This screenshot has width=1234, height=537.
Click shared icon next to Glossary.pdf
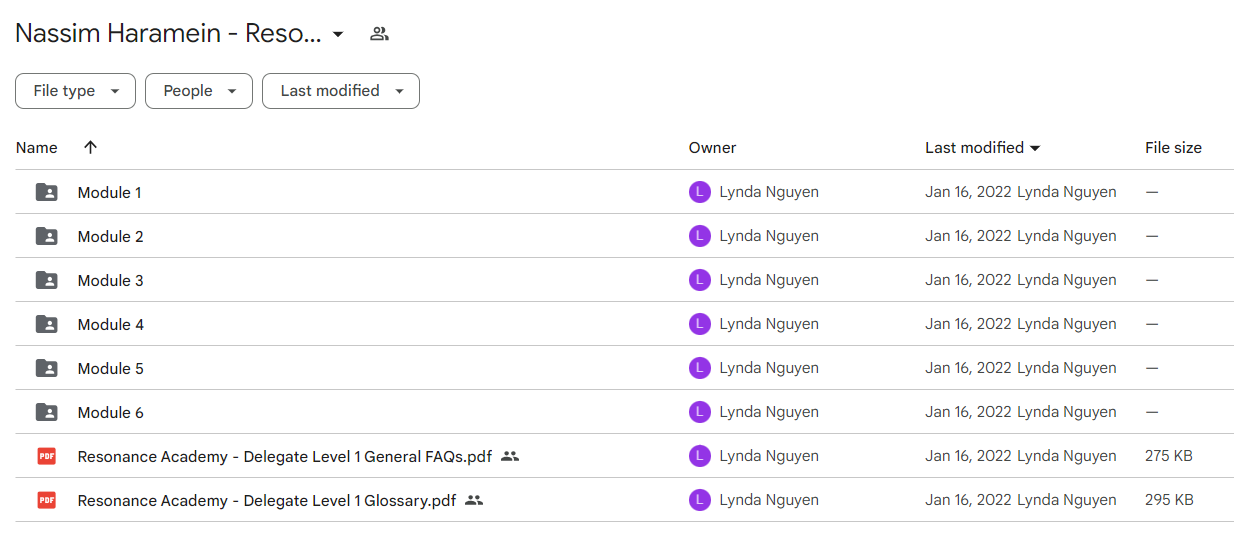click(x=474, y=500)
